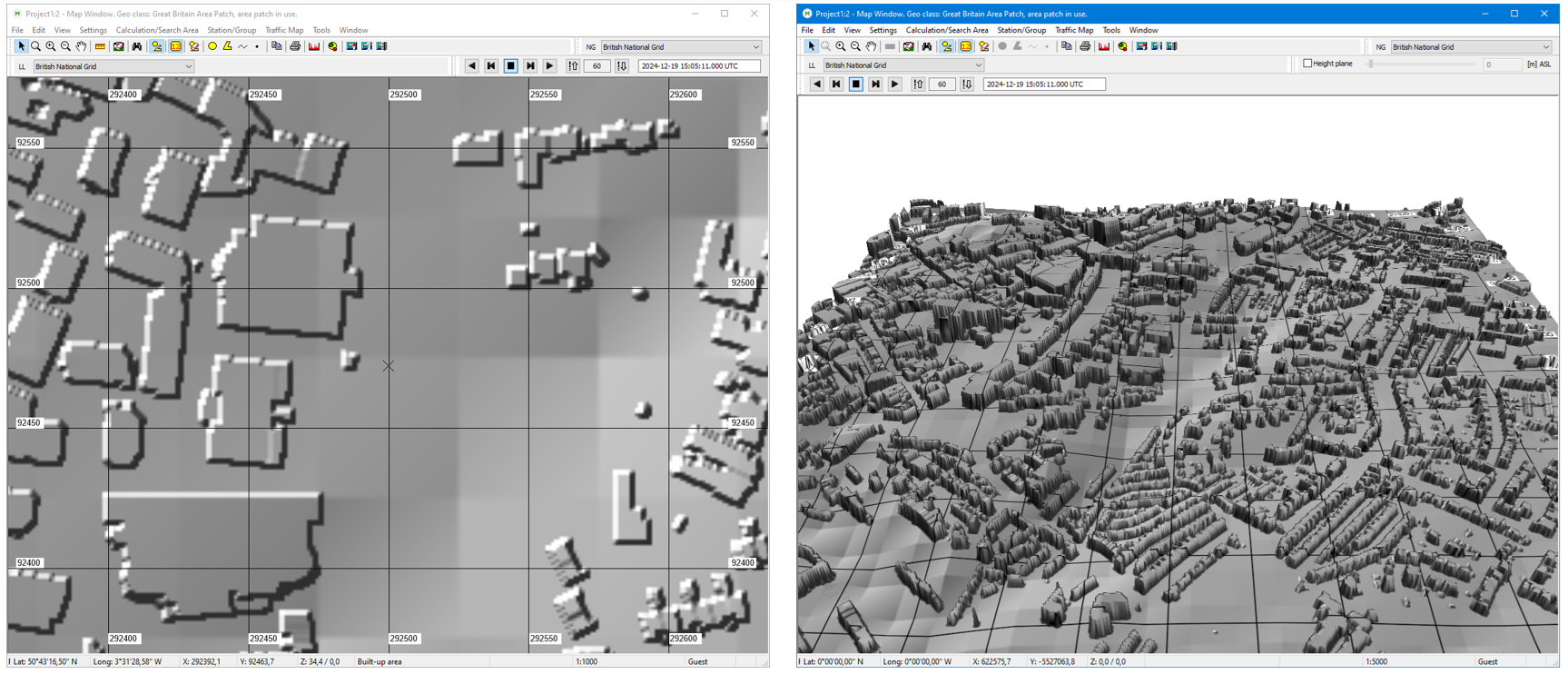Click the printer icon in left window

click(295, 46)
